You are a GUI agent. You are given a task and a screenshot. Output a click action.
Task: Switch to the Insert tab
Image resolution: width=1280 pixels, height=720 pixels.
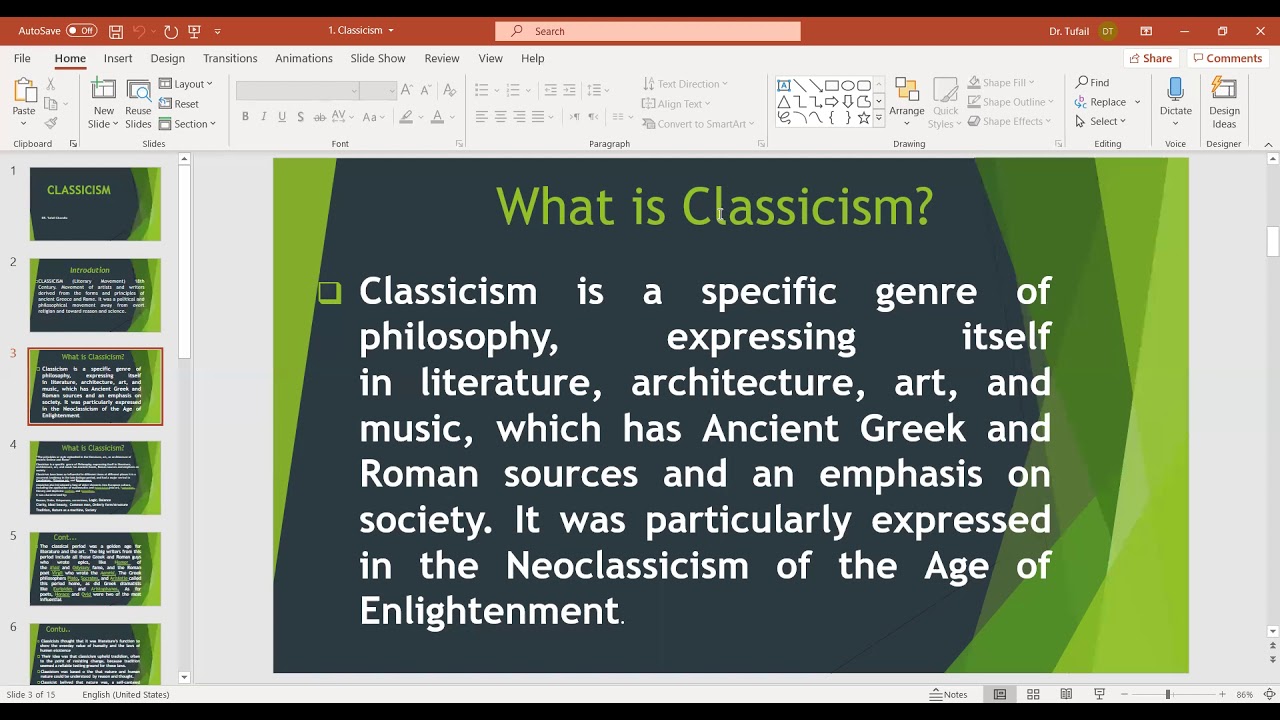(118, 58)
